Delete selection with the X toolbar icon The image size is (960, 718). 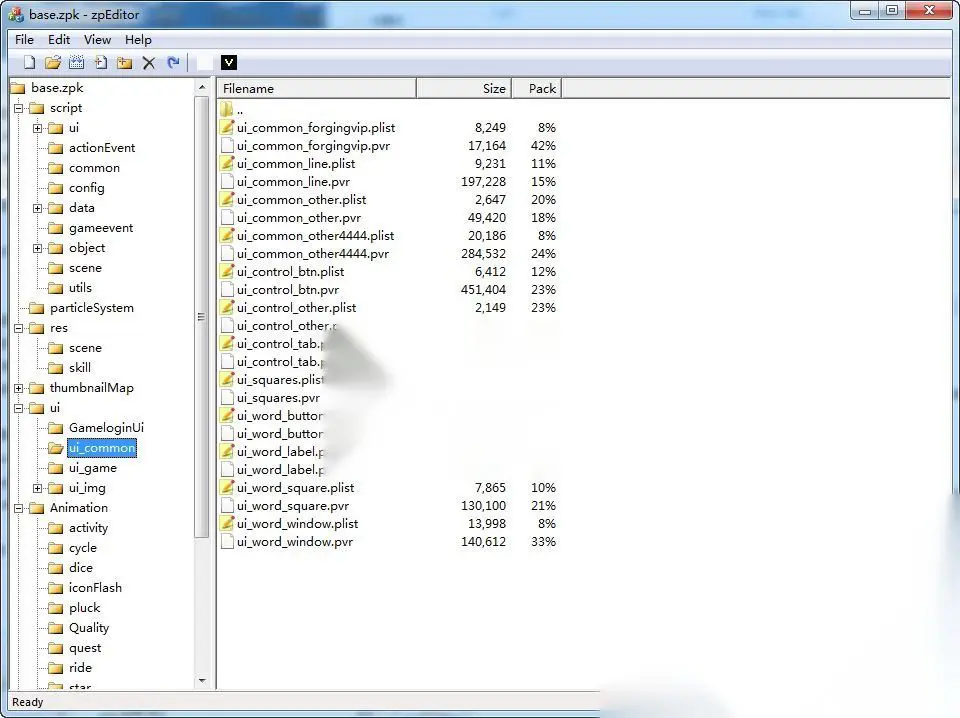(149, 62)
